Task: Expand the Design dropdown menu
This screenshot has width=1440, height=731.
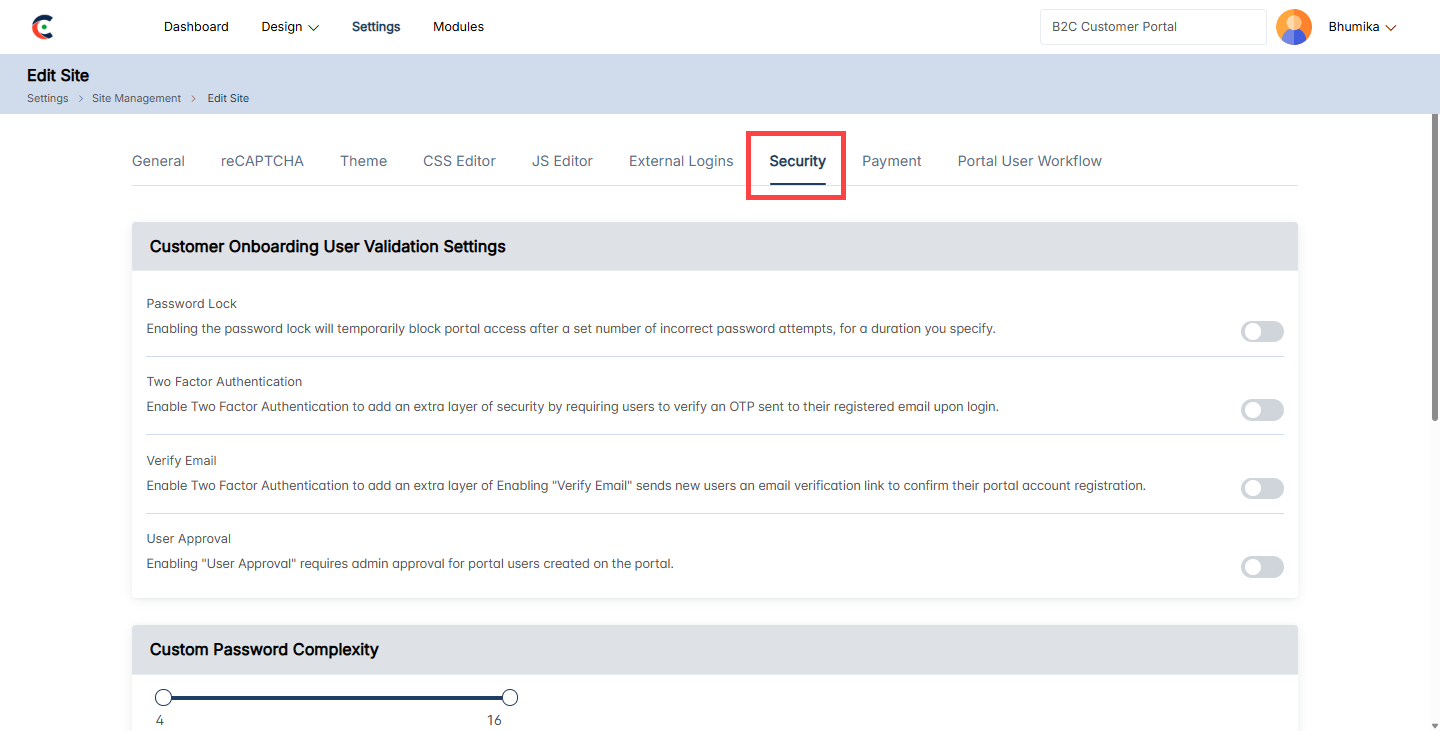Action: 290,27
